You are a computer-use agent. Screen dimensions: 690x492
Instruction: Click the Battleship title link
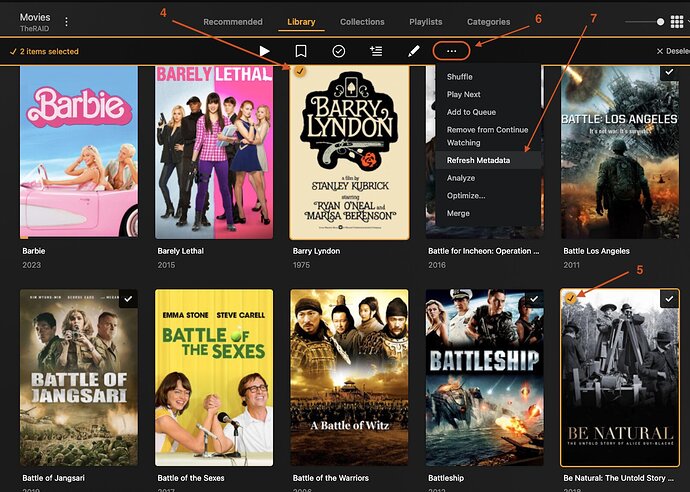(x=446, y=477)
